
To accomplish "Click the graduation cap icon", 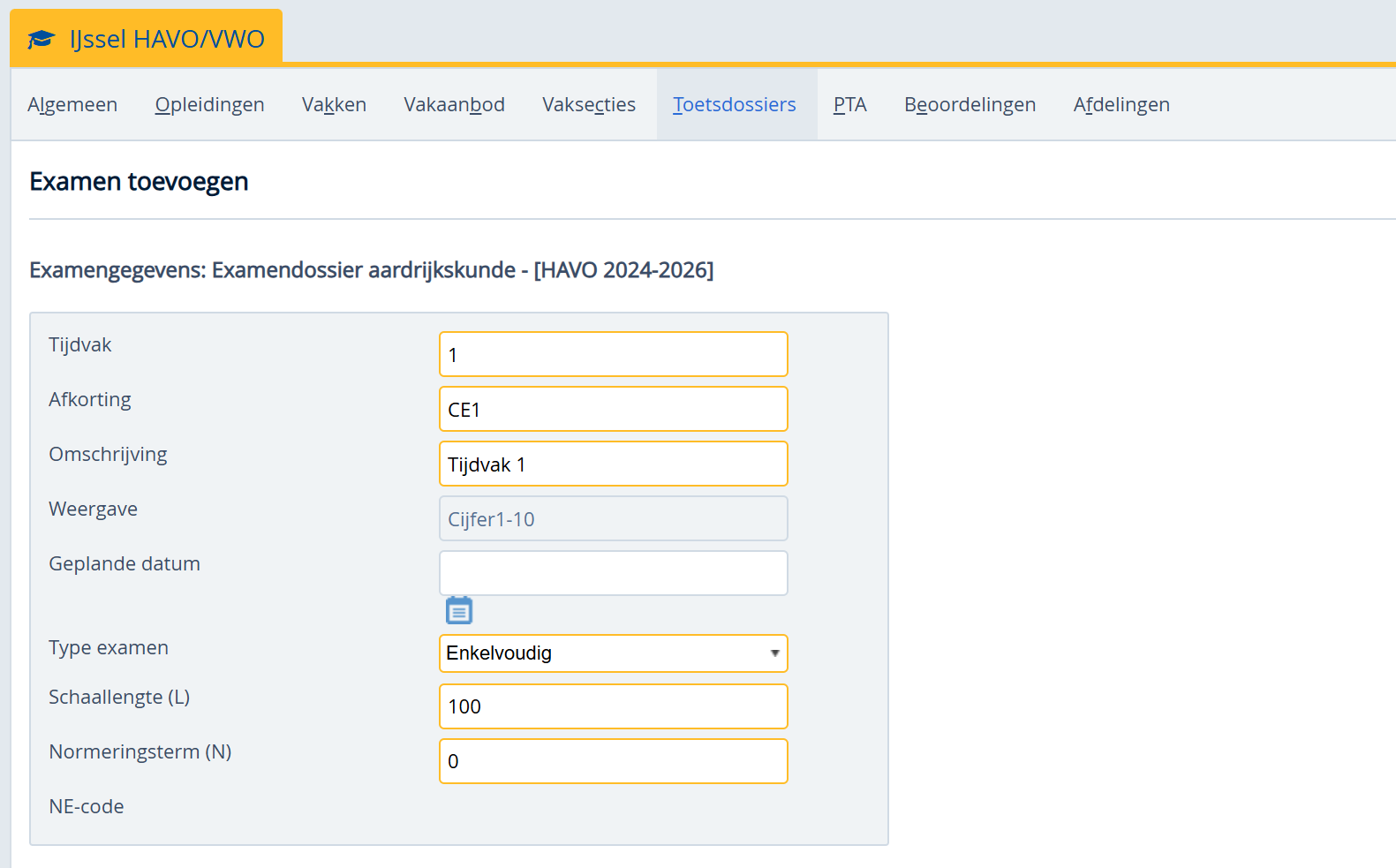I will [x=41, y=40].
